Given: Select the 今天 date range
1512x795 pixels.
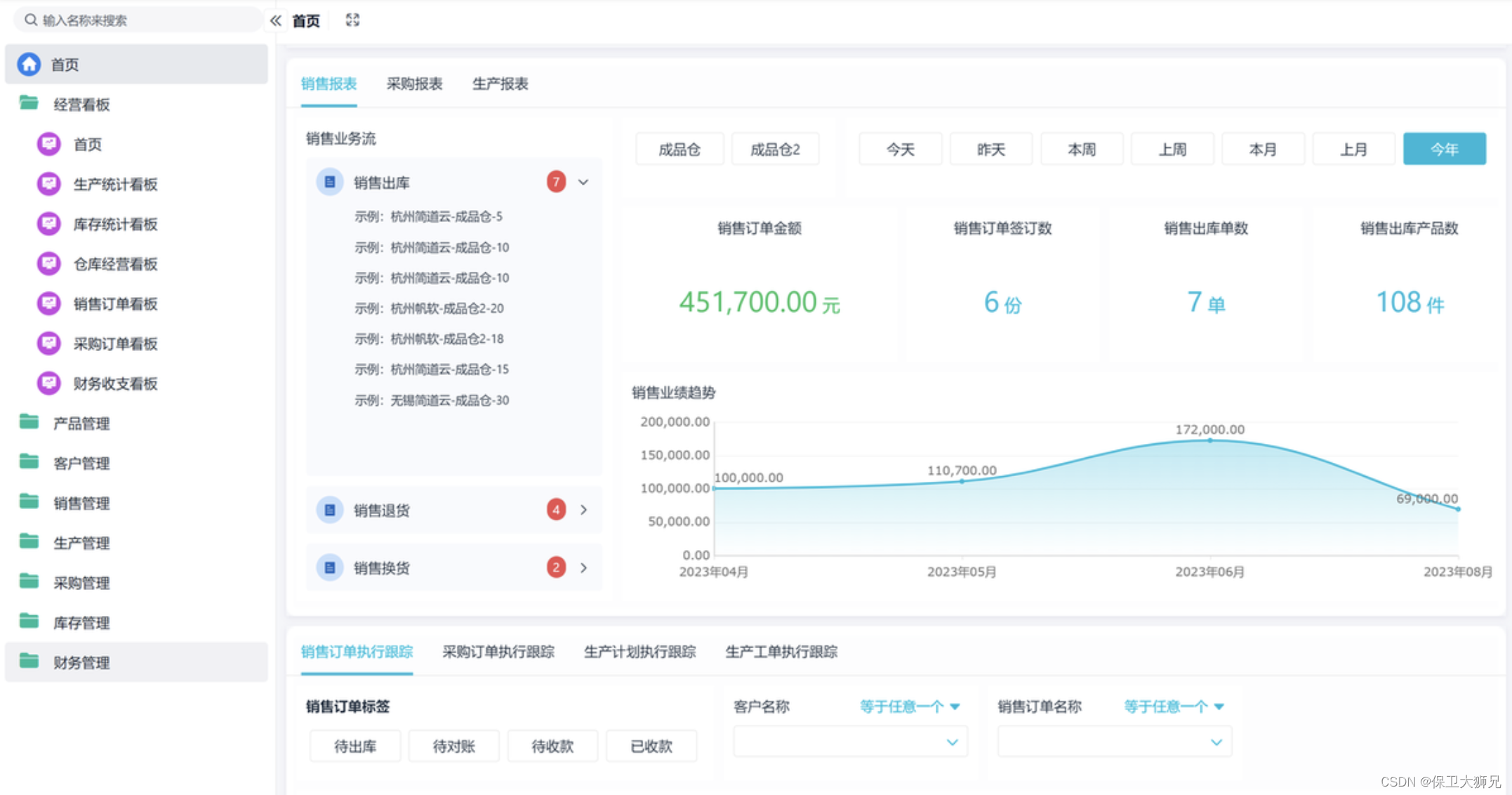Looking at the screenshot, I should click(x=901, y=149).
